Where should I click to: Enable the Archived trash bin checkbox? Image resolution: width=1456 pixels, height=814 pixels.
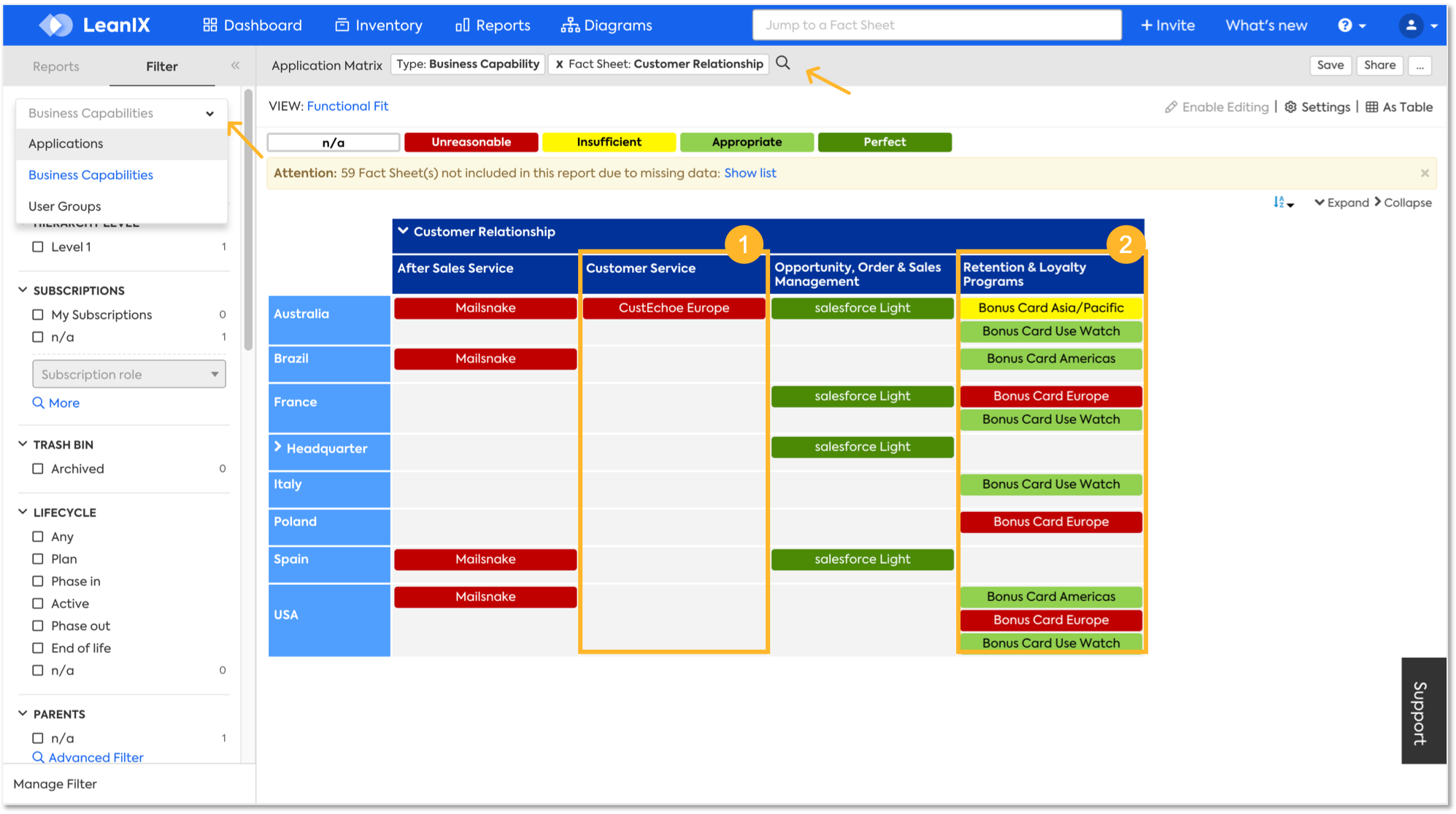tap(38, 469)
